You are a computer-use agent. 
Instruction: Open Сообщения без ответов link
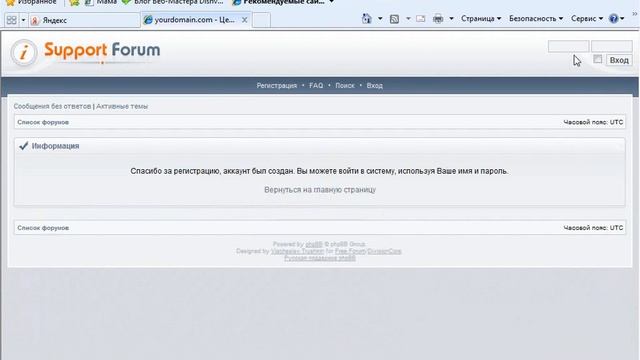coord(52,106)
